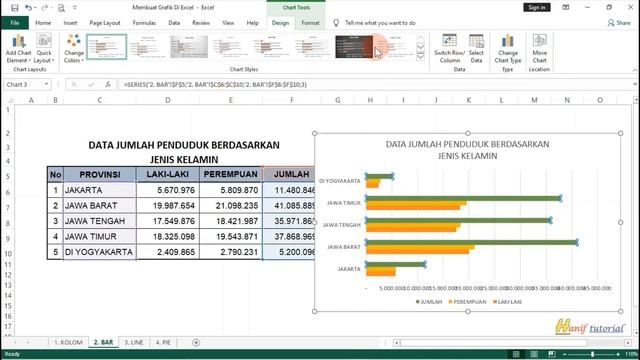Click the LAKI-LAKI legend entry

click(x=507, y=302)
